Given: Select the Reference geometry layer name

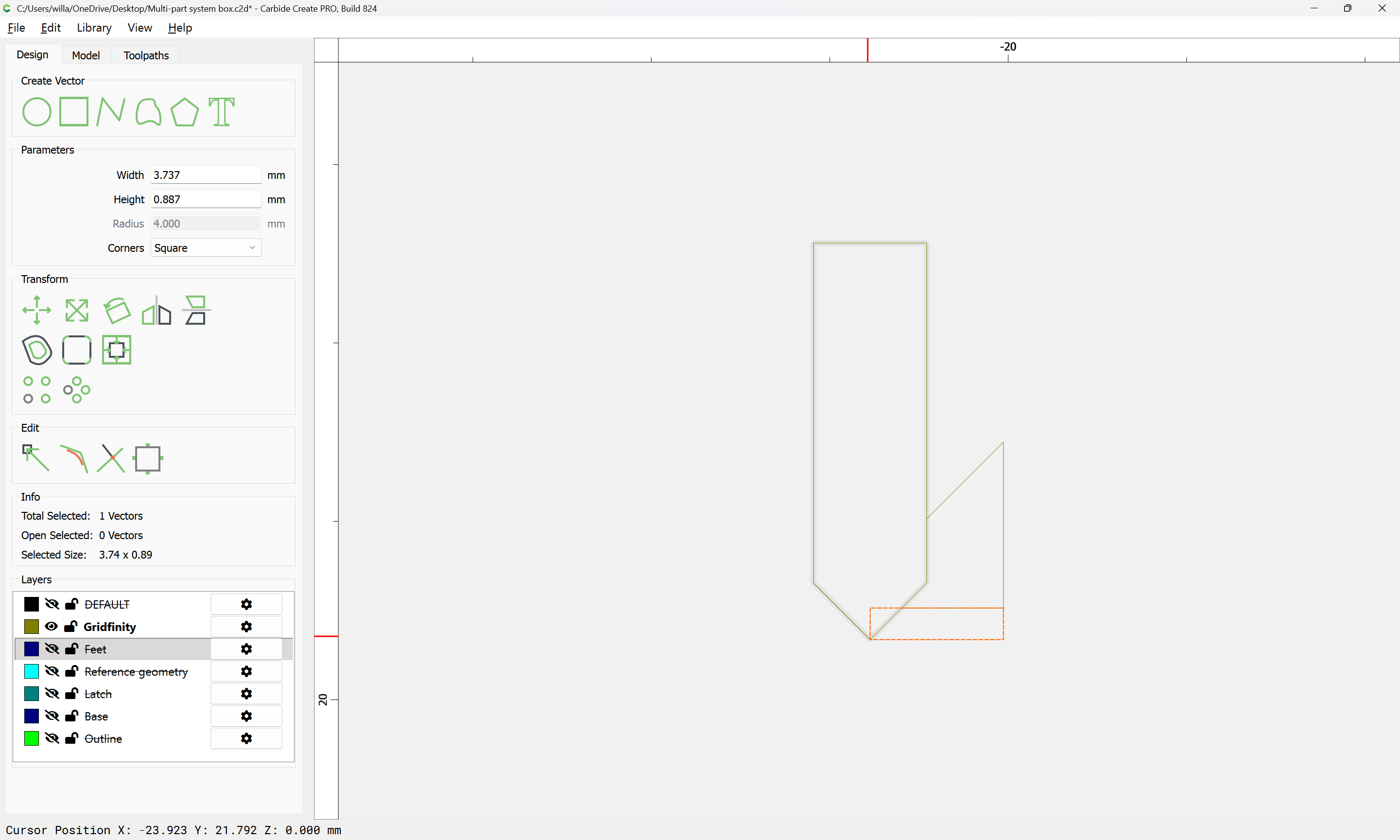Looking at the screenshot, I should click(x=136, y=671).
